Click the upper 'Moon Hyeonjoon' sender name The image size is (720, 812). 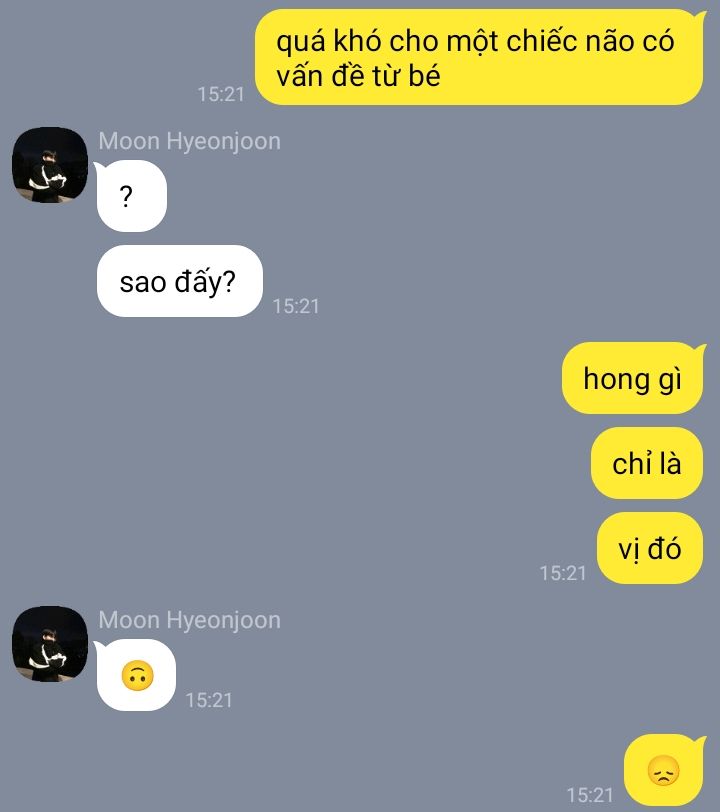coord(190,141)
